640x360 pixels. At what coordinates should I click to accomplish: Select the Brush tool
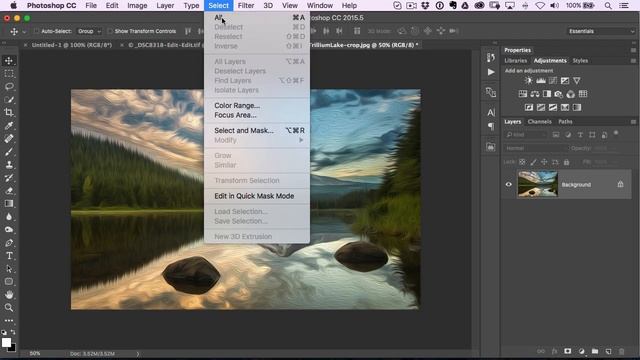(9, 152)
